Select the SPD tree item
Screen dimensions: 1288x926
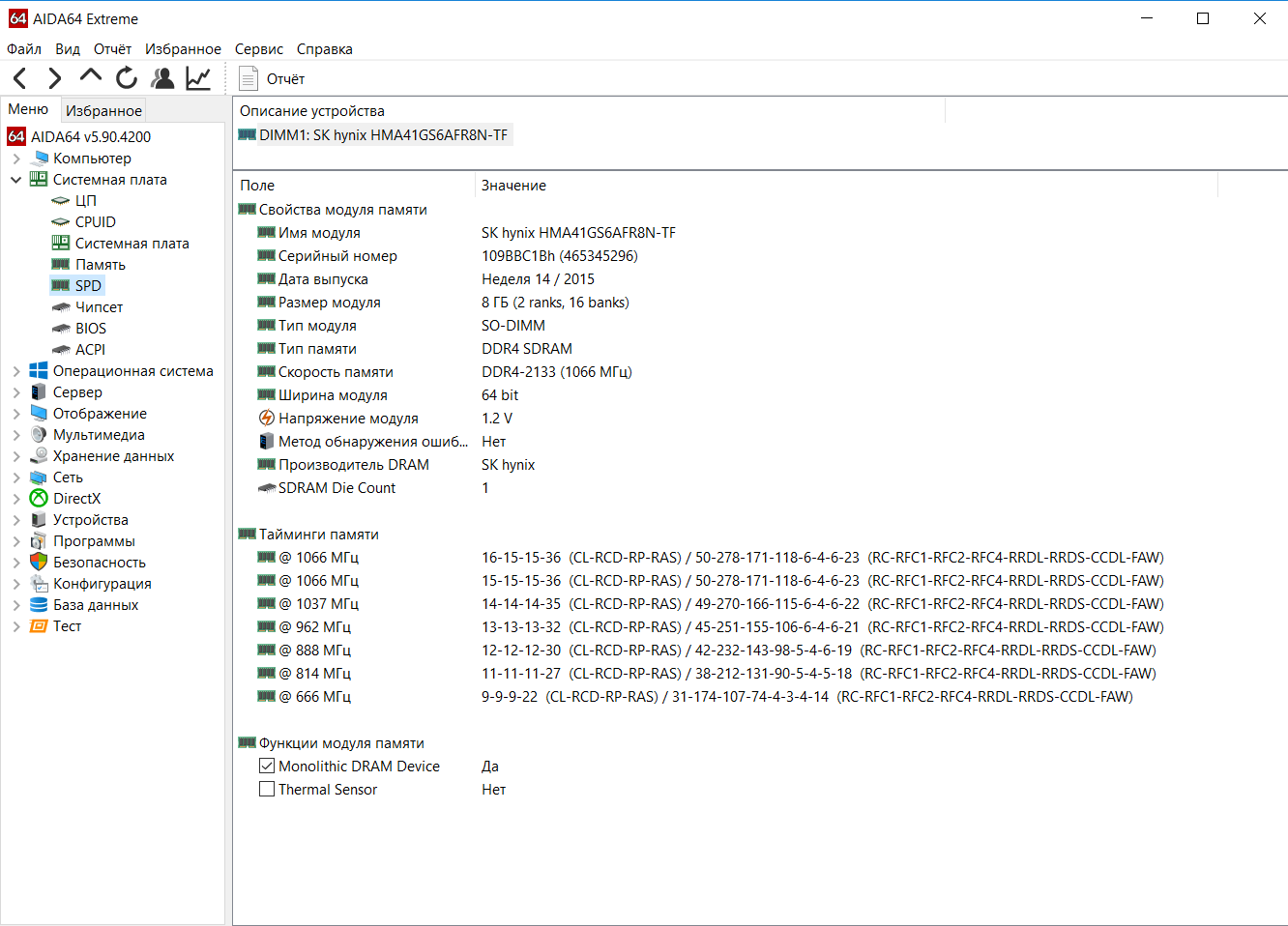point(88,286)
